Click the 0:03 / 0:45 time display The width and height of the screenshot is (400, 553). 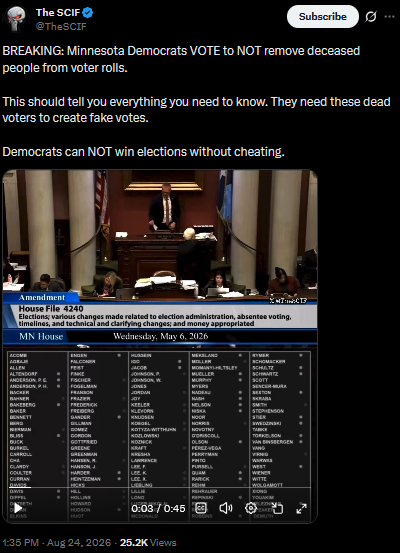158,508
